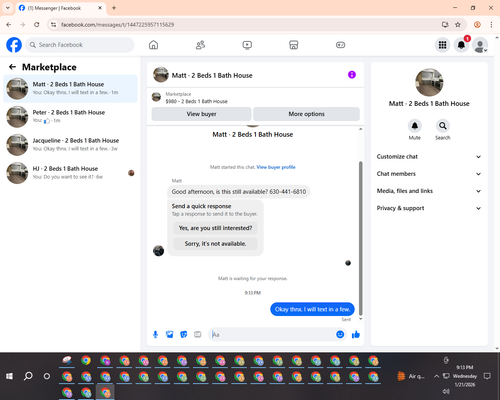This screenshot has height=400, width=500.
Task: Click the Aa message input field
Action: pos(272,334)
